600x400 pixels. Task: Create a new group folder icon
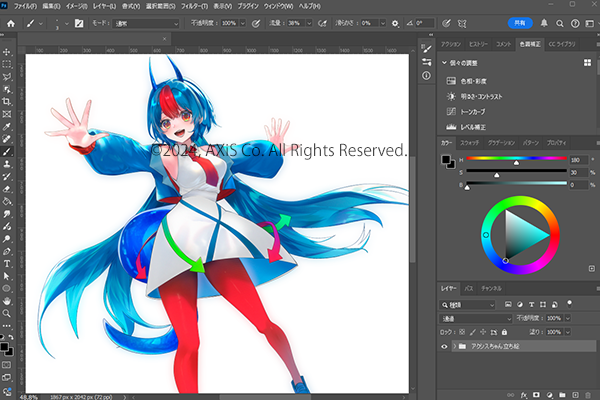point(562,395)
